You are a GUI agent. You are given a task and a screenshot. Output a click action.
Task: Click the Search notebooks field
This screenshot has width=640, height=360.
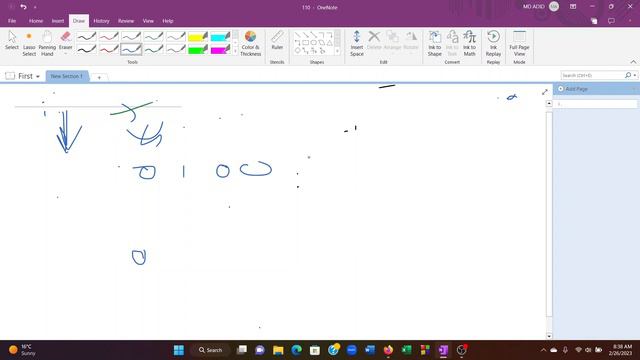(x=592, y=75)
